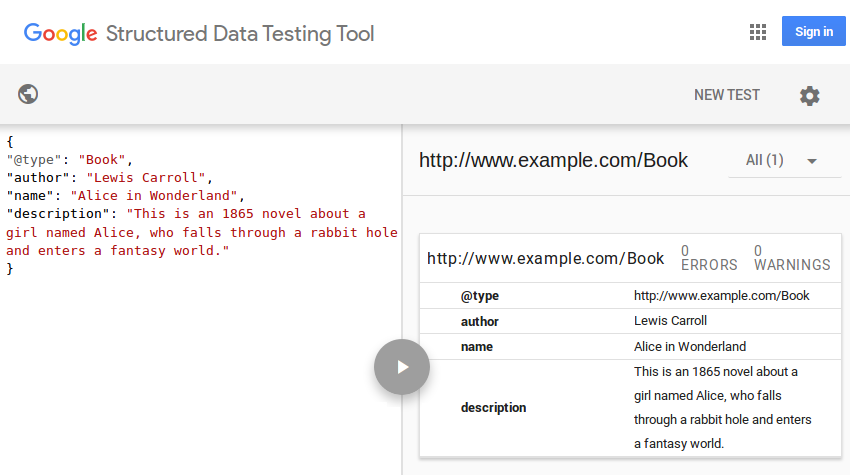Select the 0 ERRORS counter
This screenshot has height=475, width=850.
tap(709, 258)
